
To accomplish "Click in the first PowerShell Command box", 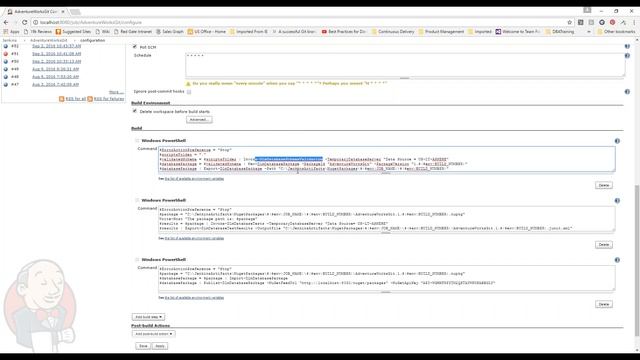I will (387, 159).
